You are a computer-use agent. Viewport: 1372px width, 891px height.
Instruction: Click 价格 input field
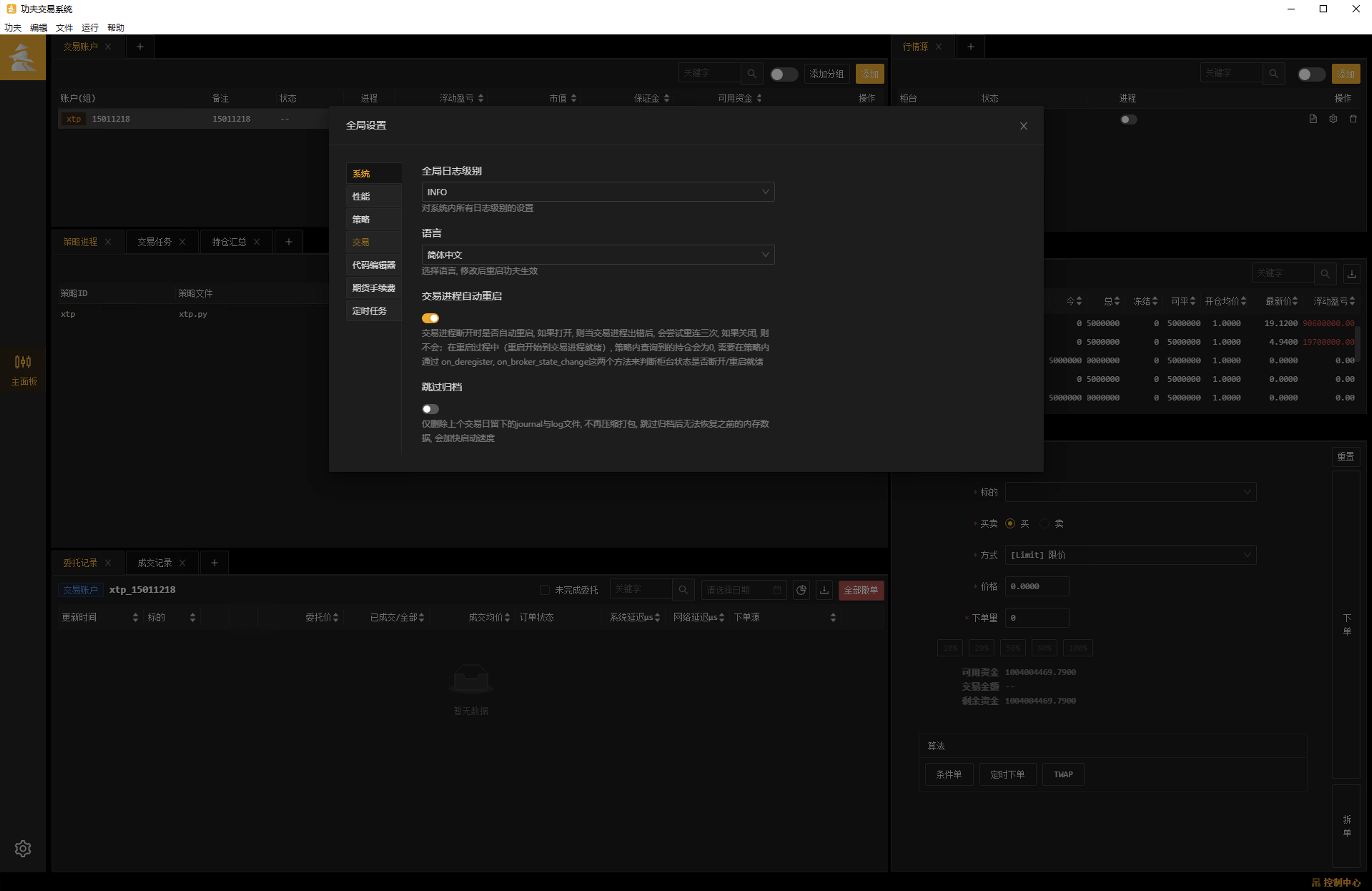coord(1036,586)
